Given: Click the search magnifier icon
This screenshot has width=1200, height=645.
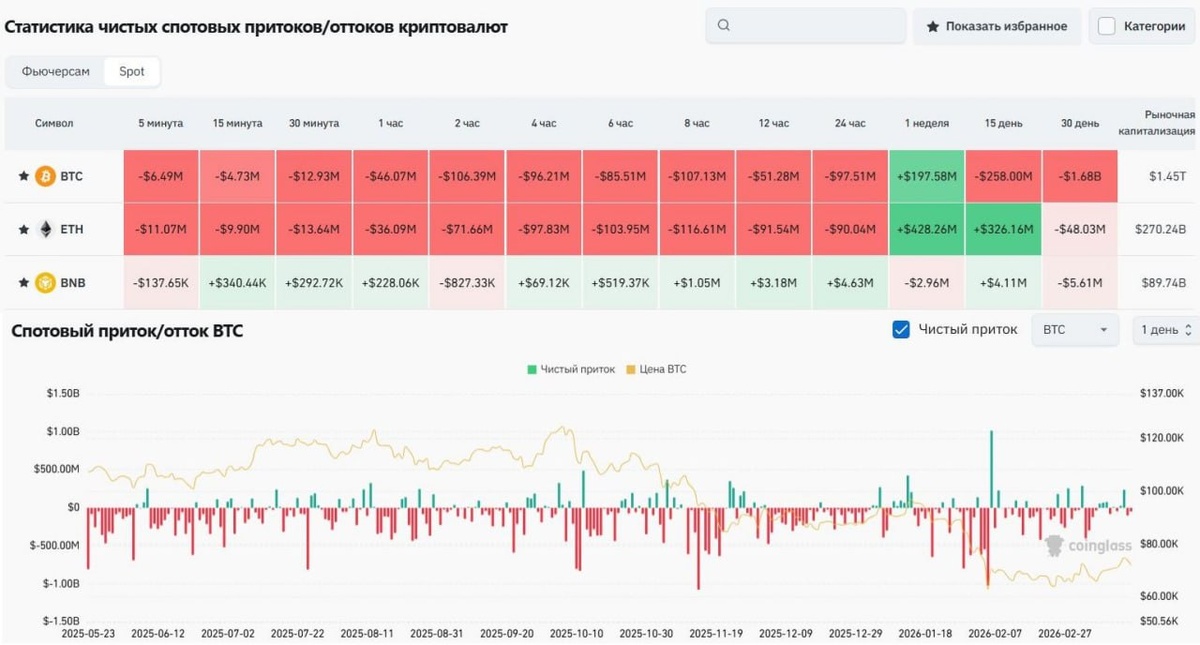Looking at the screenshot, I should pos(725,26).
